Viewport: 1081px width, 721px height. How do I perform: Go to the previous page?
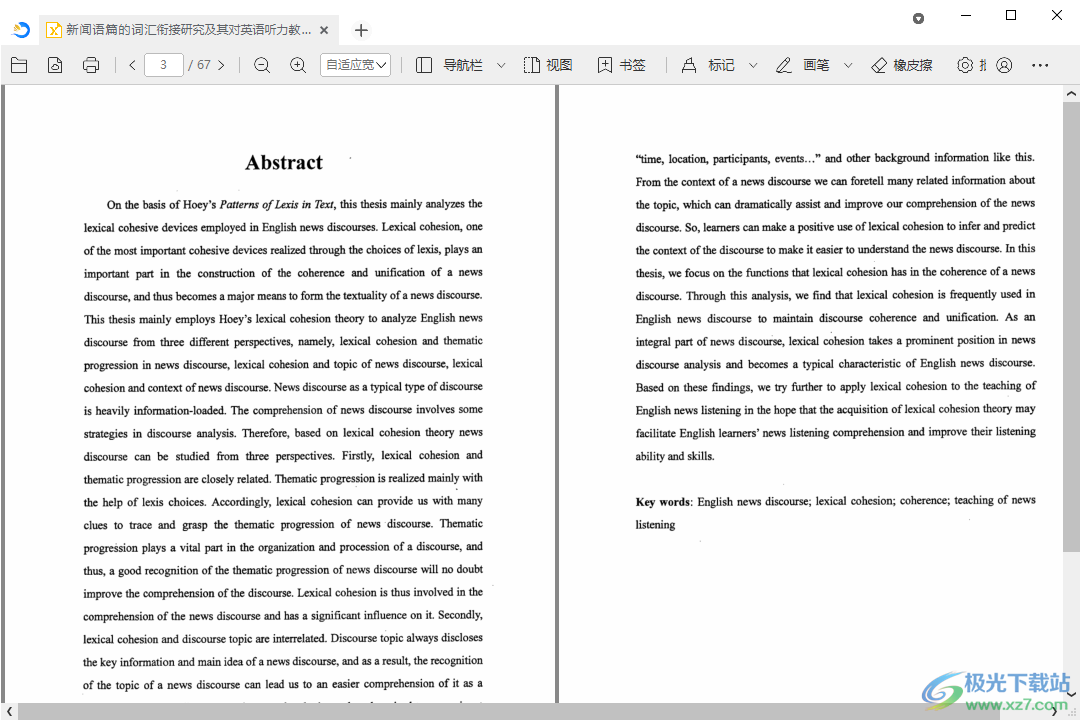point(132,65)
